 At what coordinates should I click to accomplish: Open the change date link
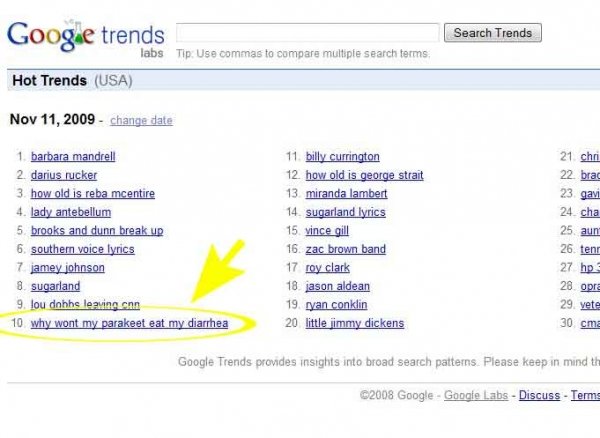141,120
